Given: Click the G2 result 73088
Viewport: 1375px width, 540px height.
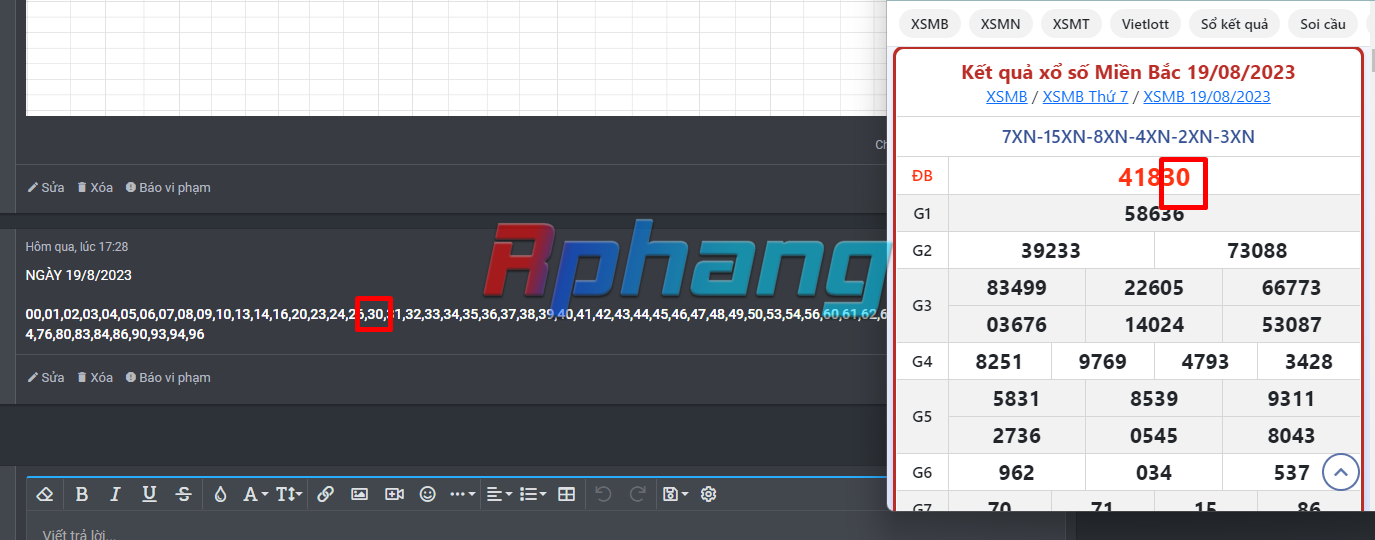Looking at the screenshot, I should click(1257, 250).
